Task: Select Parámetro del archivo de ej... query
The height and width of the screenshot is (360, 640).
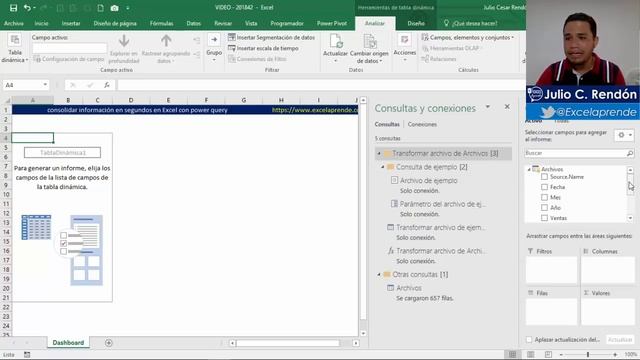Action: [442, 204]
